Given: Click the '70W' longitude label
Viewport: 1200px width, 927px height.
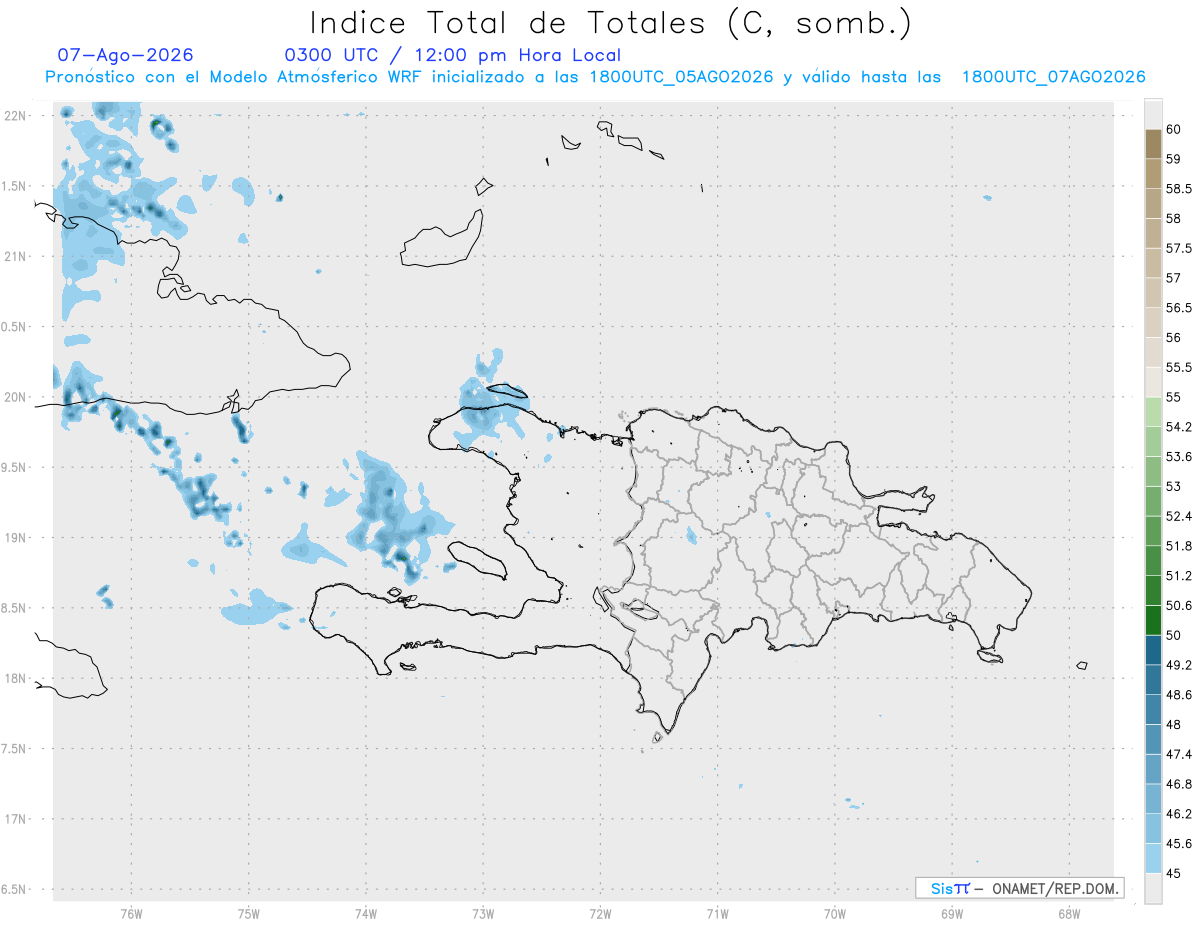Looking at the screenshot, I should tap(835, 913).
